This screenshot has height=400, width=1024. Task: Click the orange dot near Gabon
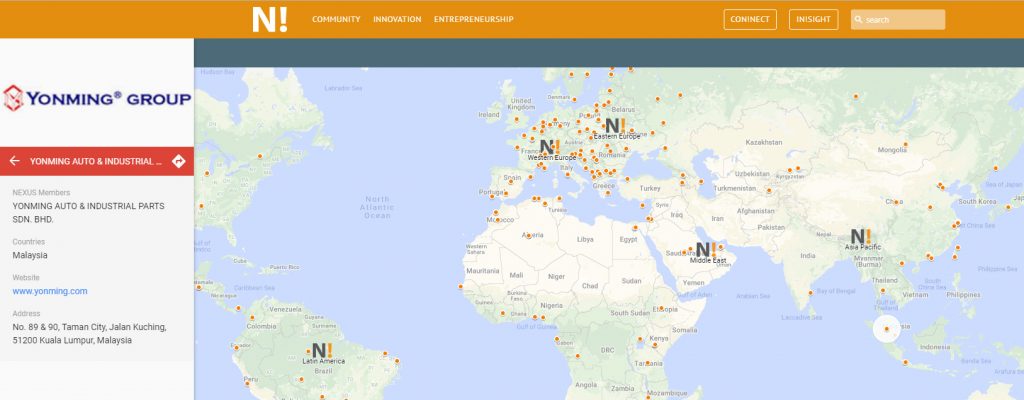[x=556, y=339]
